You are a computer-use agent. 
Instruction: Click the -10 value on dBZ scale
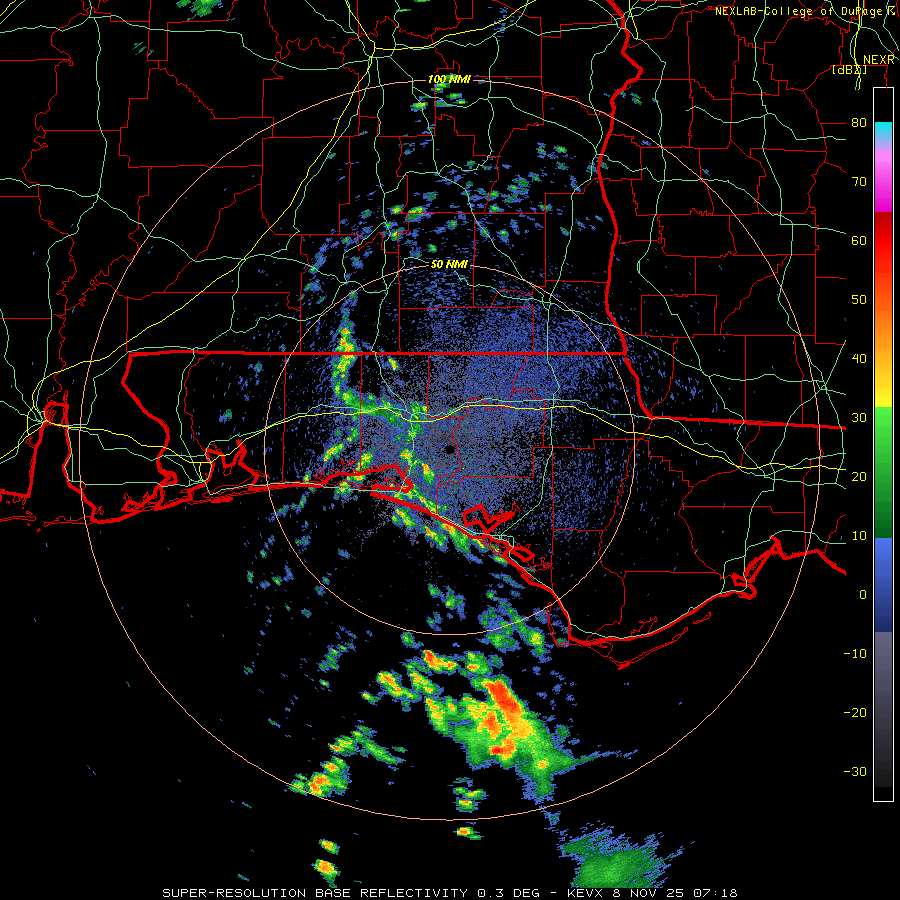click(x=855, y=653)
